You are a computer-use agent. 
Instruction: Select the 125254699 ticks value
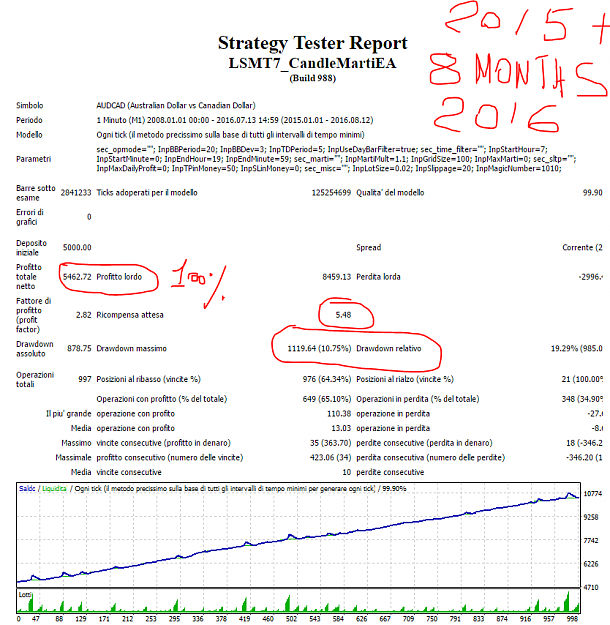[x=331, y=193]
